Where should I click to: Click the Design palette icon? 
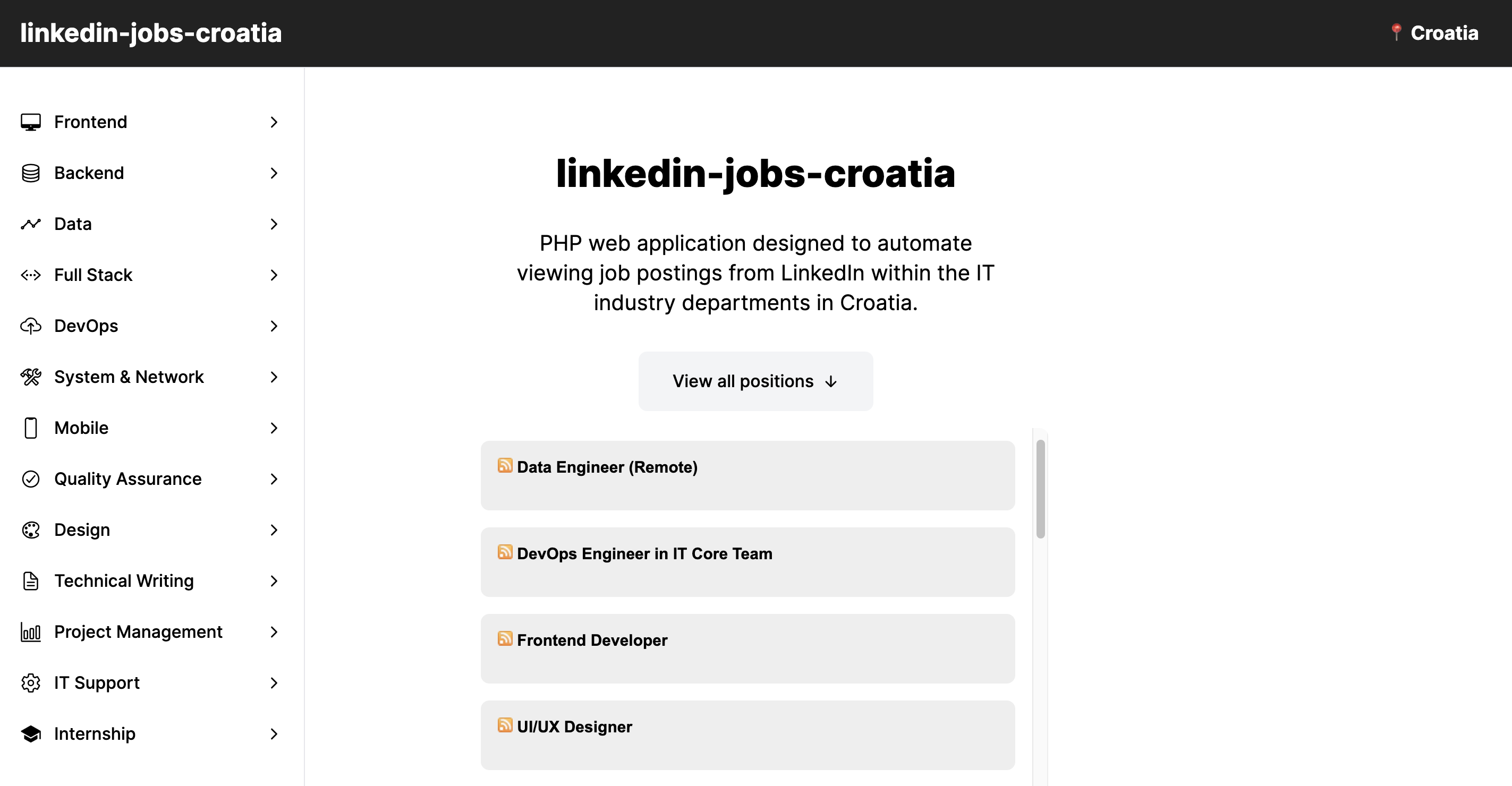(30, 529)
